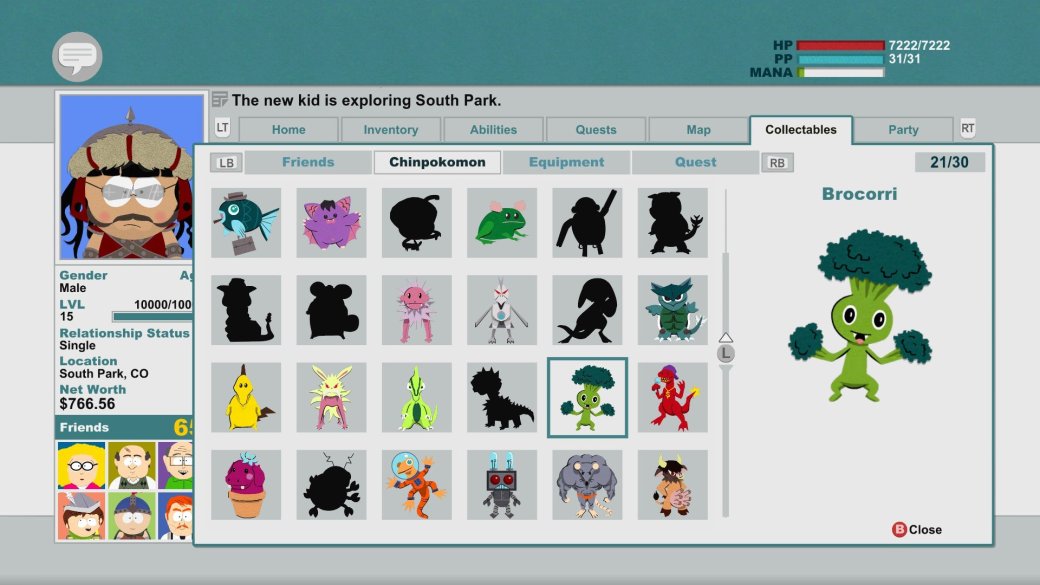The height and width of the screenshot is (585, 1040).
Task: Click the Brocorri name heading
Action: click(x=860, y=194)
